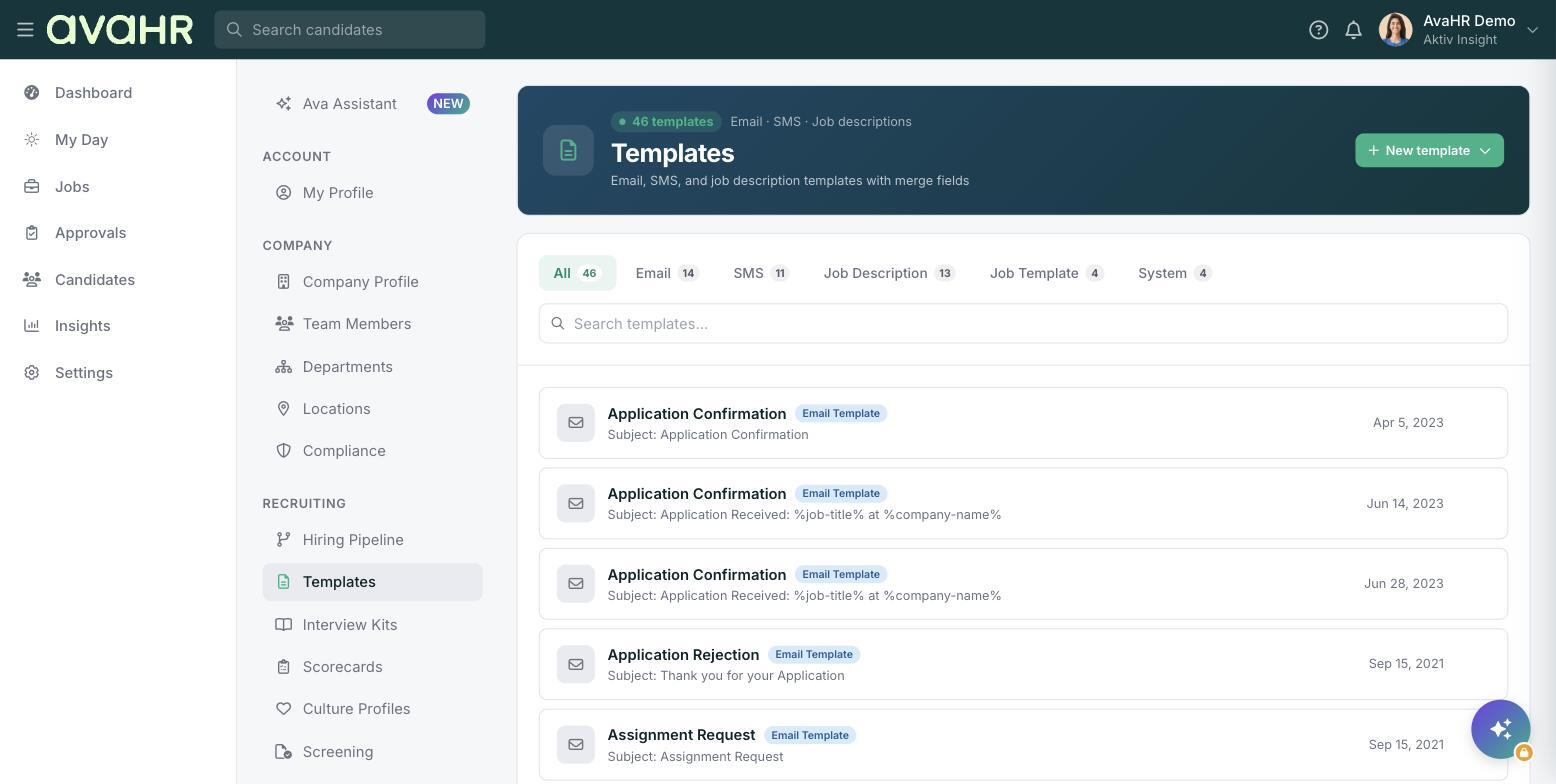1556x784 pixels.
Task: Click the Insights chart icon
Action: [32, 326]
